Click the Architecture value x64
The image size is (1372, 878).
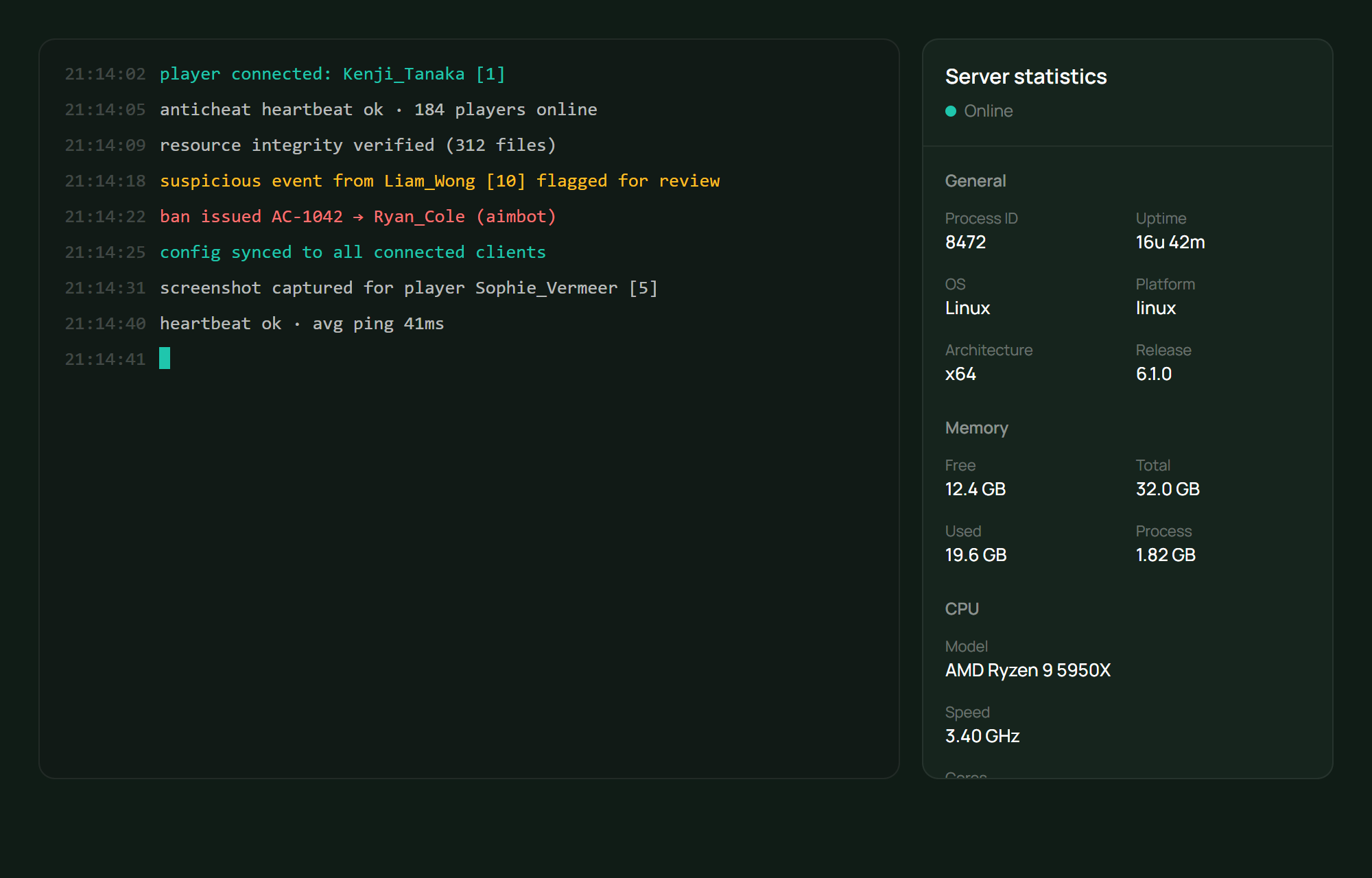(960, 374)
